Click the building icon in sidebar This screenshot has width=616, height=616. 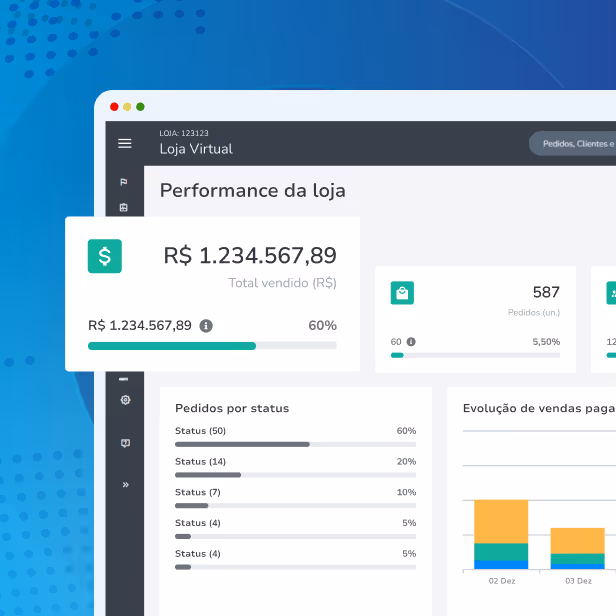coord(124,207)
